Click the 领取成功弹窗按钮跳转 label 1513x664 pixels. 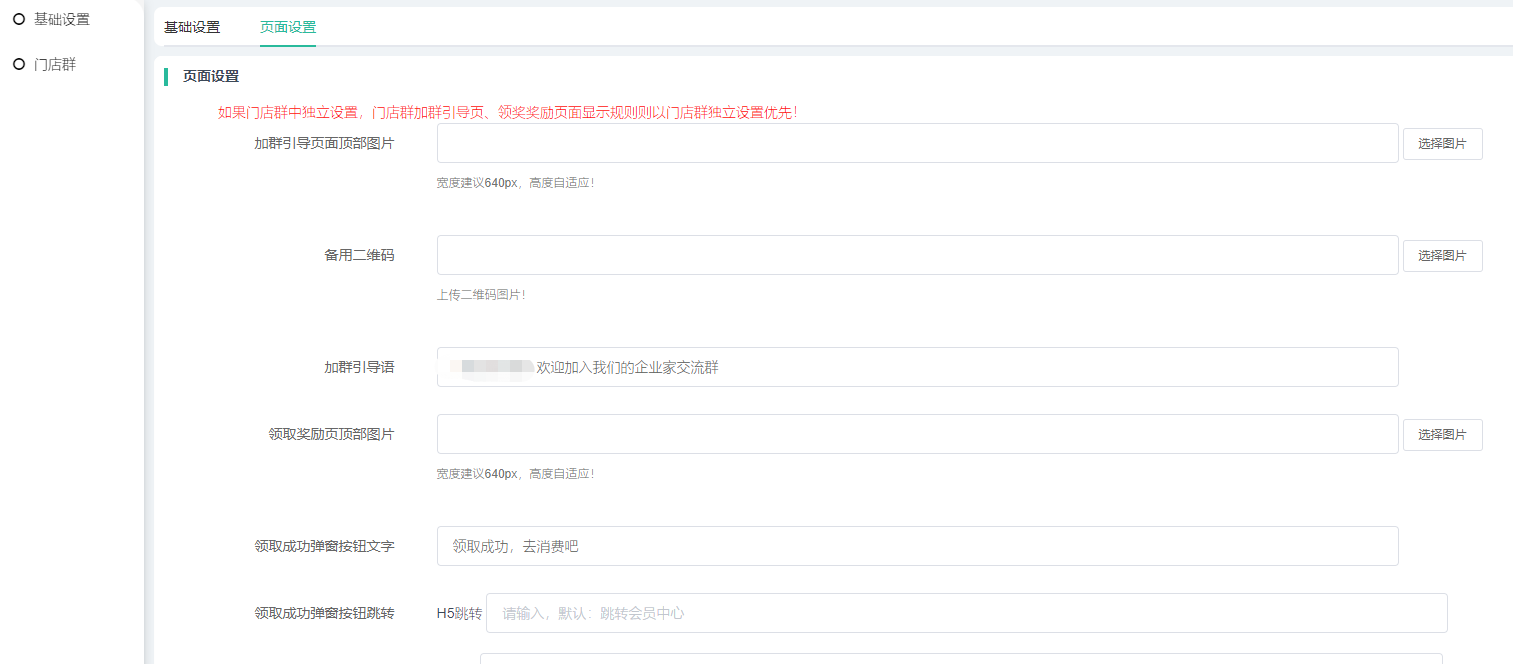click(324, 613)
